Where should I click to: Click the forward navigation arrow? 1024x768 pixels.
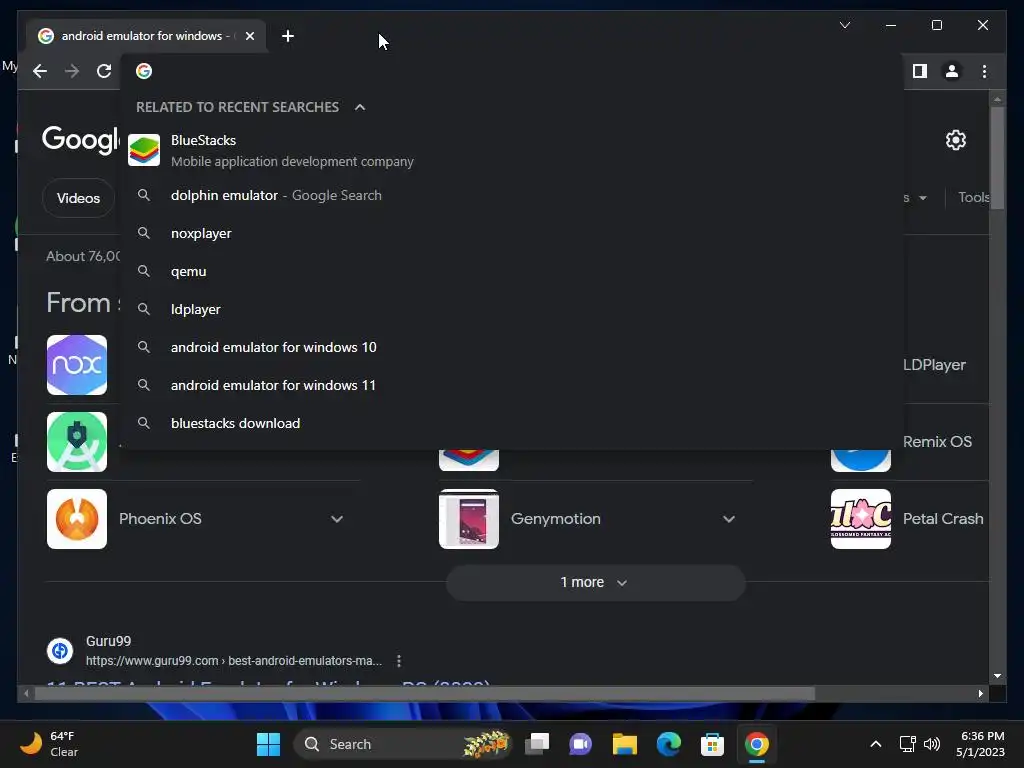[x=72, y=71]
